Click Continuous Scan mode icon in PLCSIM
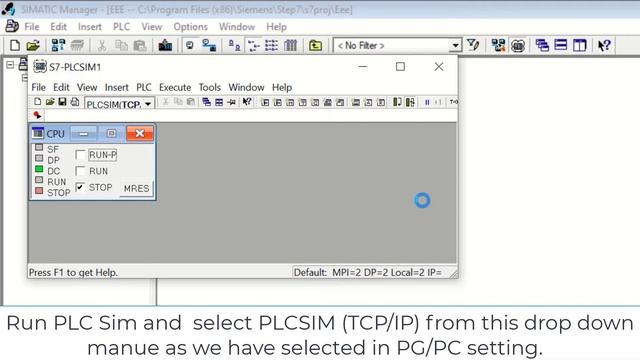This screenshot has height=360, width=640. [410, 102]
